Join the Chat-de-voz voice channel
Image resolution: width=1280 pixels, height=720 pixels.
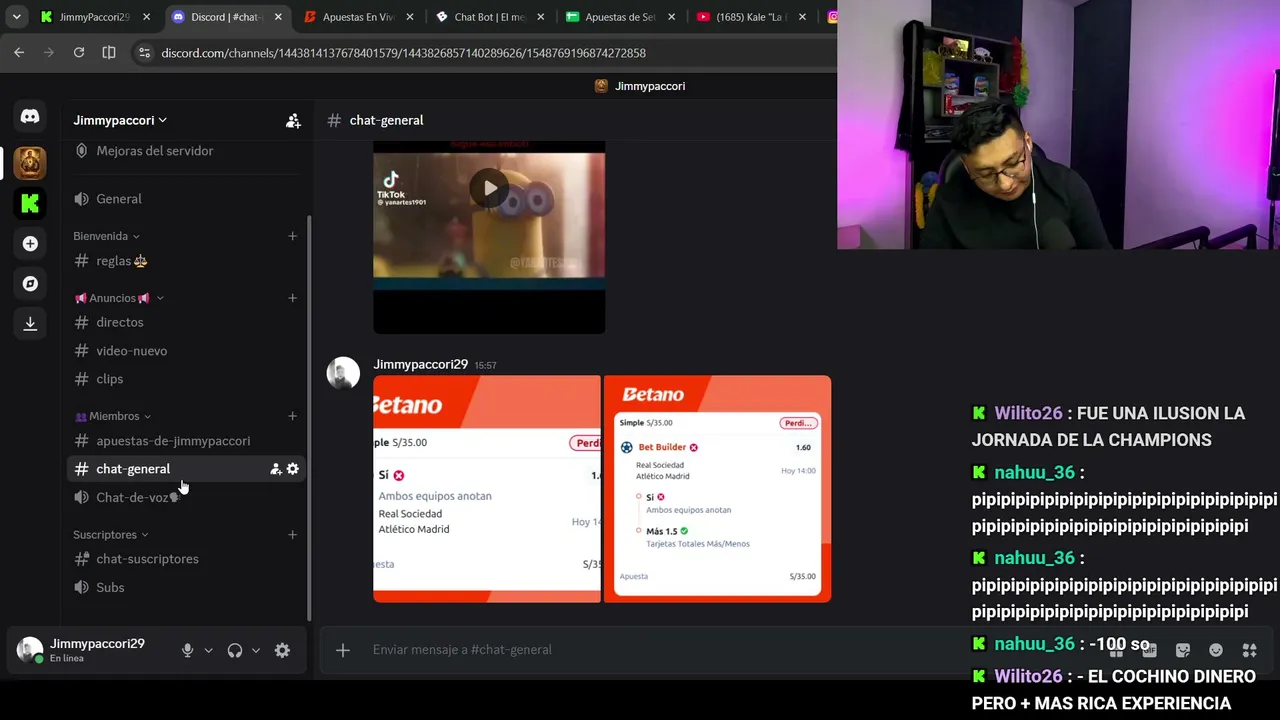coord(186,498)
